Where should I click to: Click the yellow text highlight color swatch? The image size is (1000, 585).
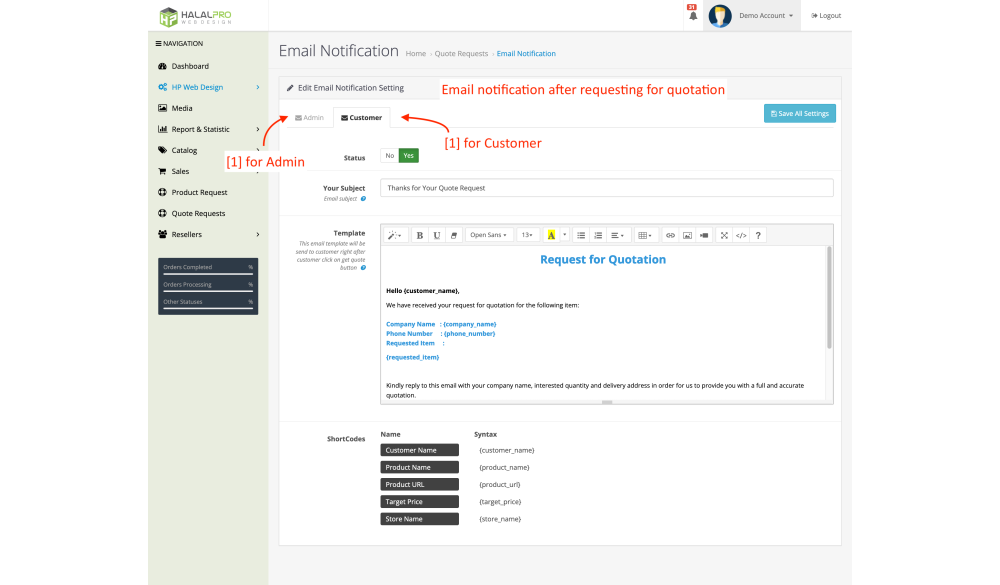[x=551, y=235]
